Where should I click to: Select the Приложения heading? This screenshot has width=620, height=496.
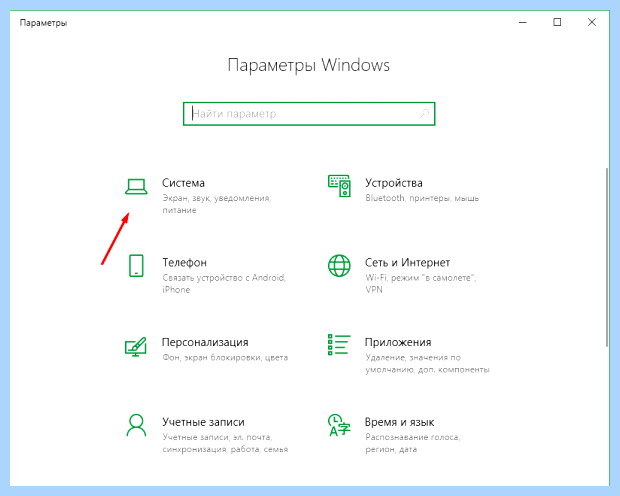point(398,343)
